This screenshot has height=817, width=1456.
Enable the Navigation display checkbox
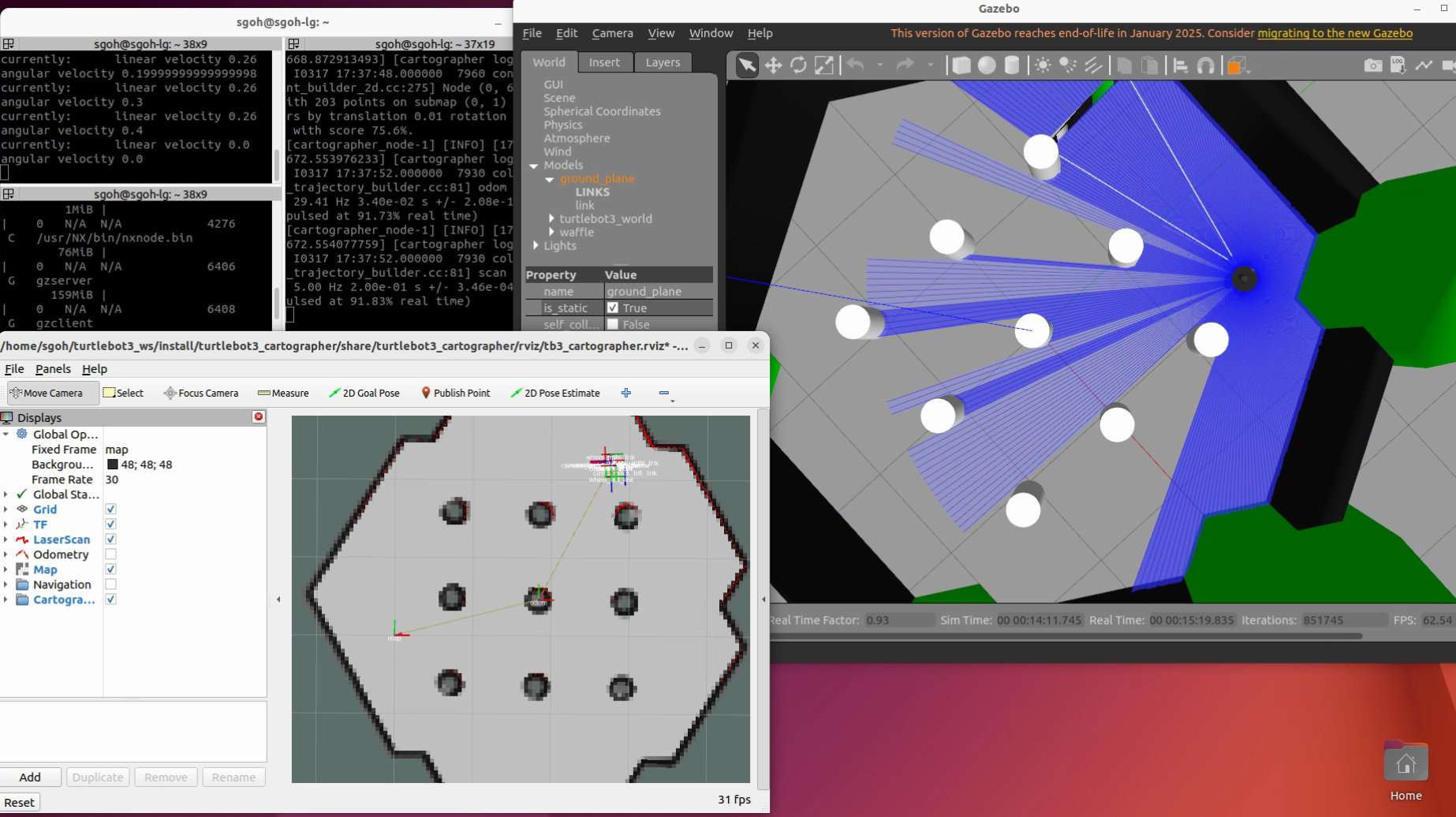(110, 584)
